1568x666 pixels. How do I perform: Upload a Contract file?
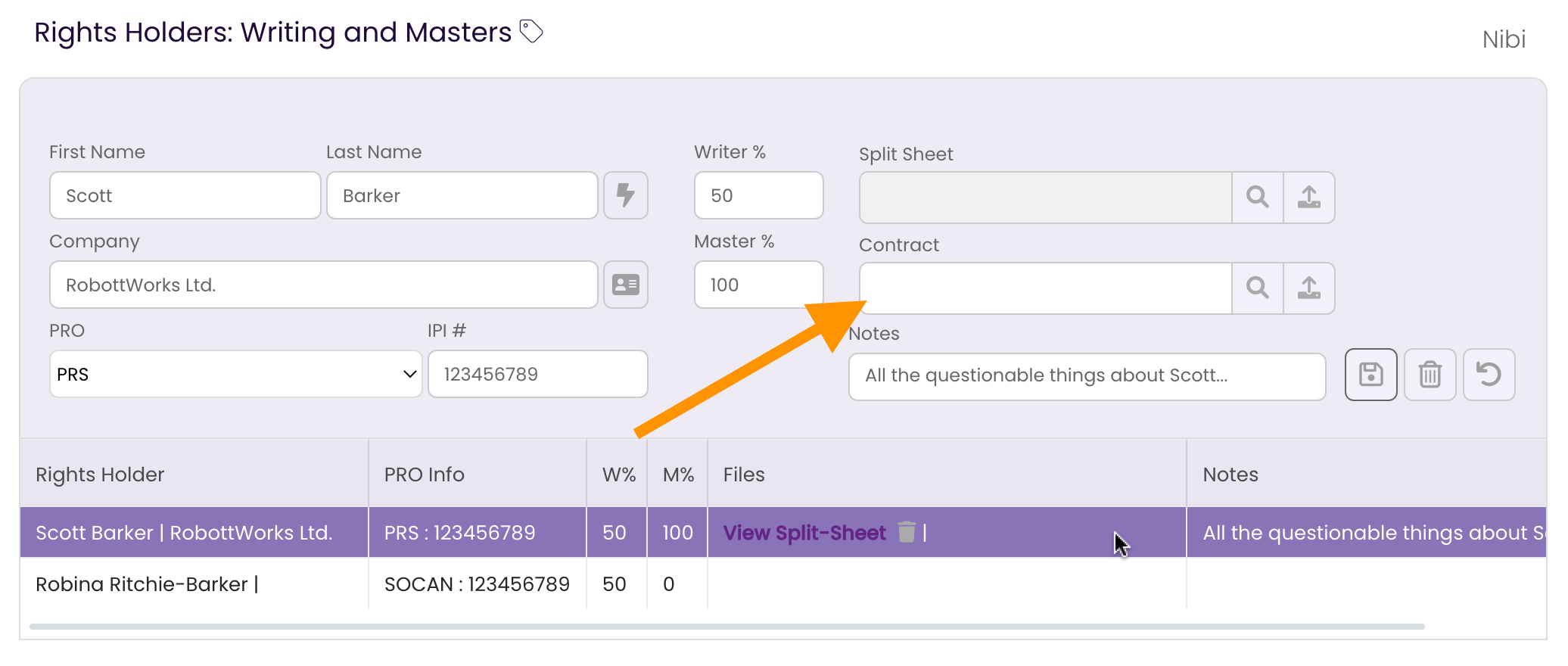click(x=1309, y=288)
